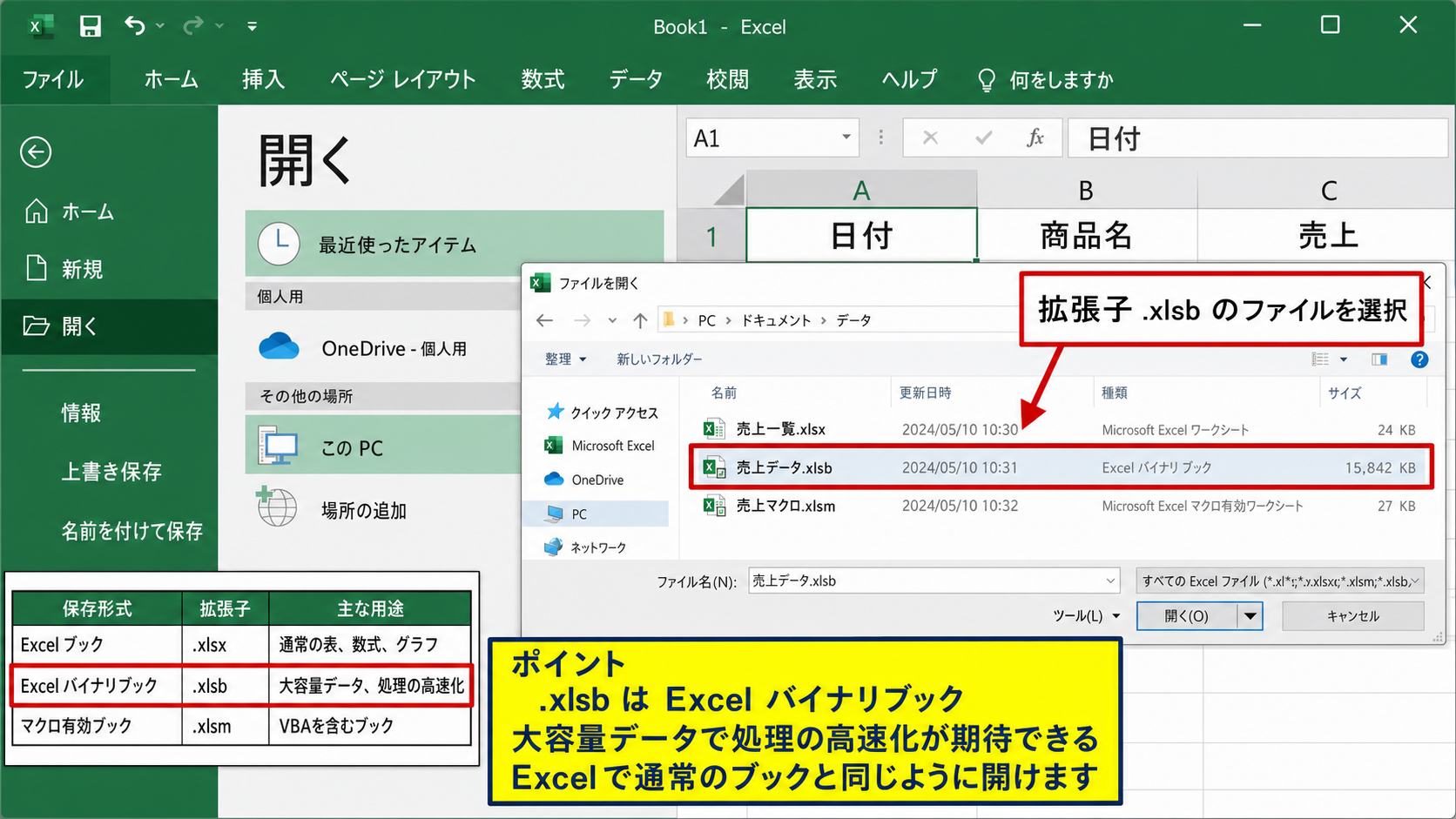1456x819 pixels.
Task: Click the backstage back arrow icon
Action: (x=36, y=152)
